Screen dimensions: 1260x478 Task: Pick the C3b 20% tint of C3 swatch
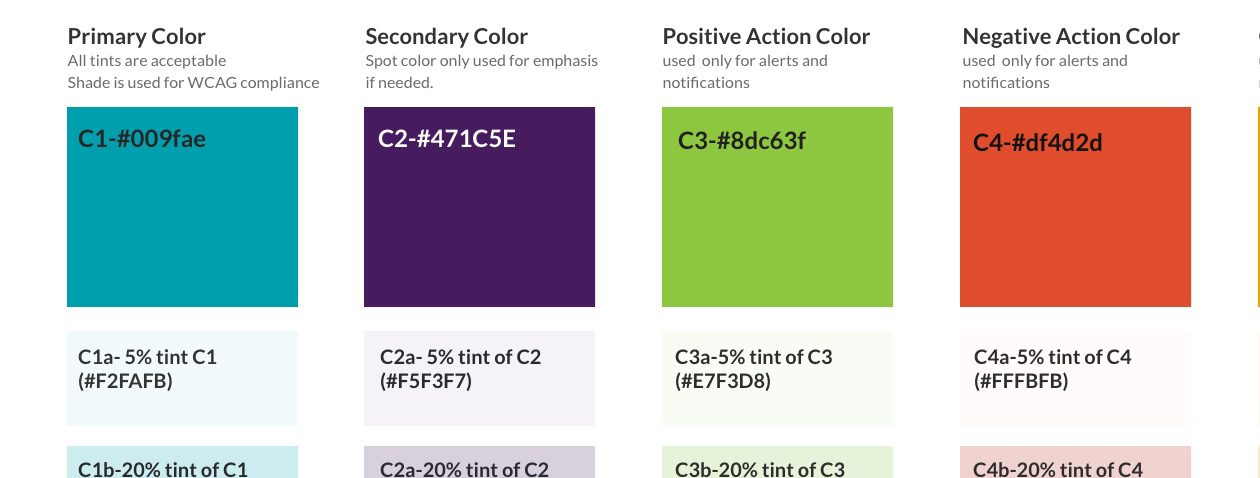pos(777,463)
